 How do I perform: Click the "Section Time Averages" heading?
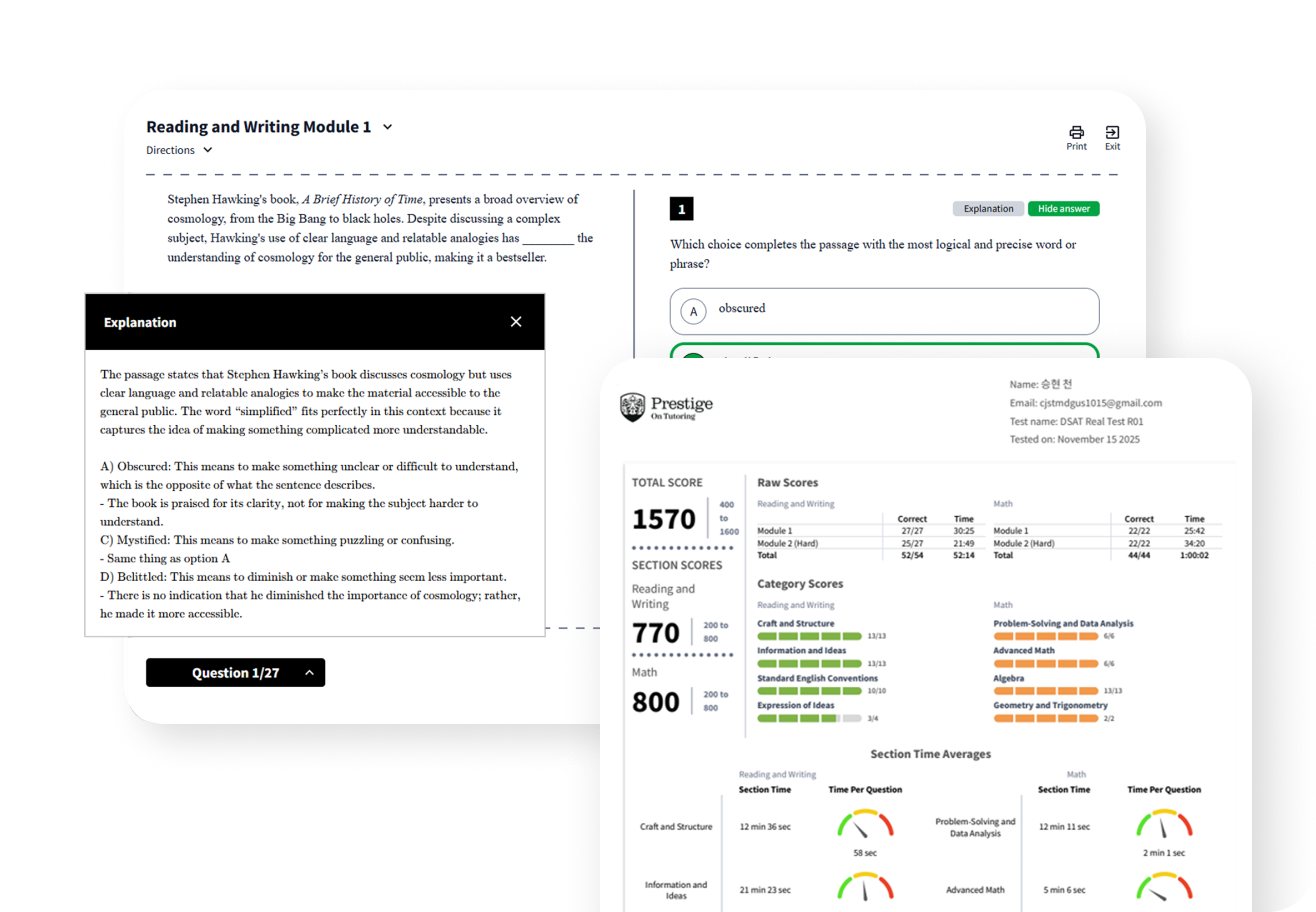tap(930, 754)
